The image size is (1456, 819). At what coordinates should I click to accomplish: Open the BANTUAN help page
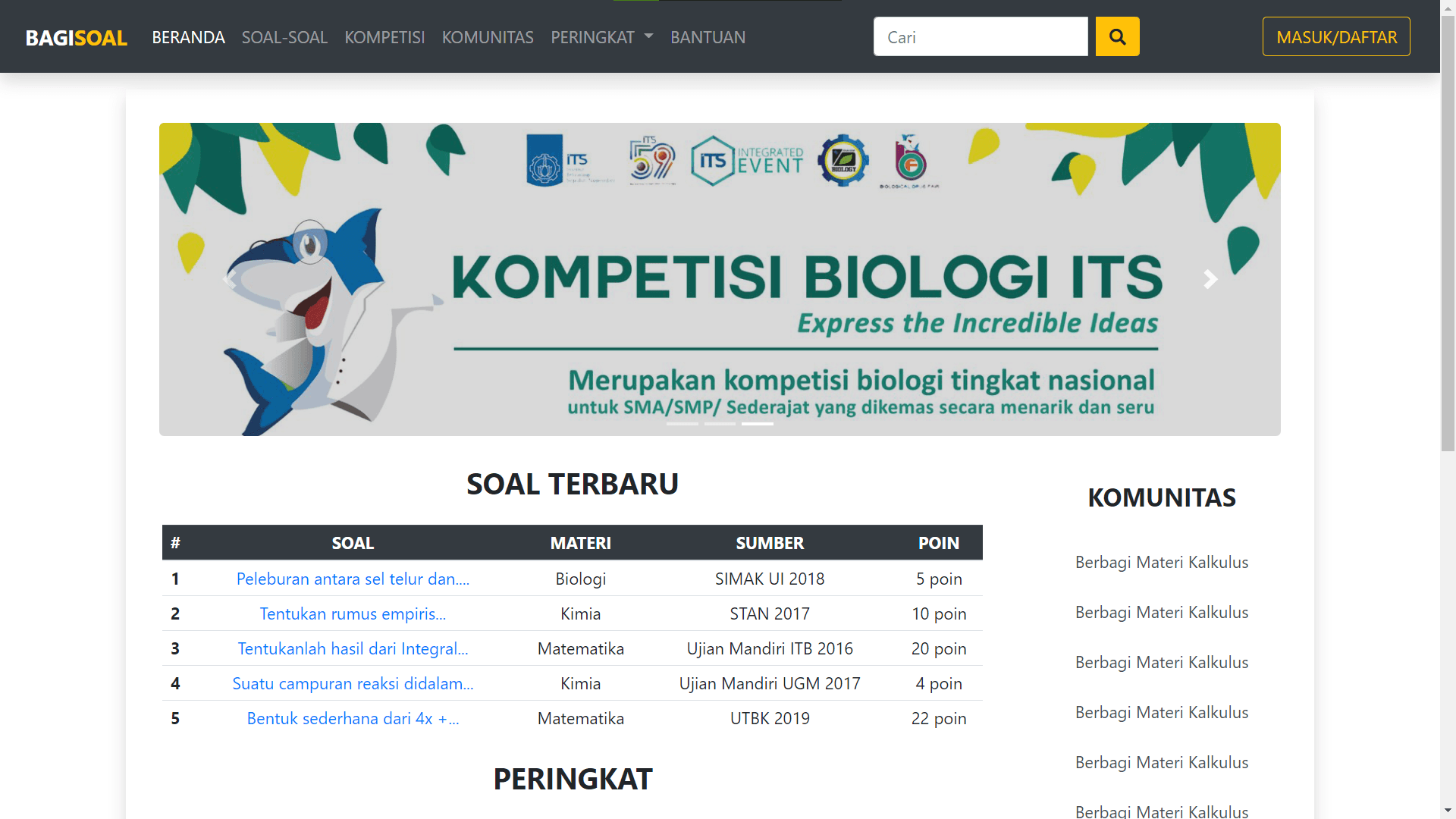point(708,37)
